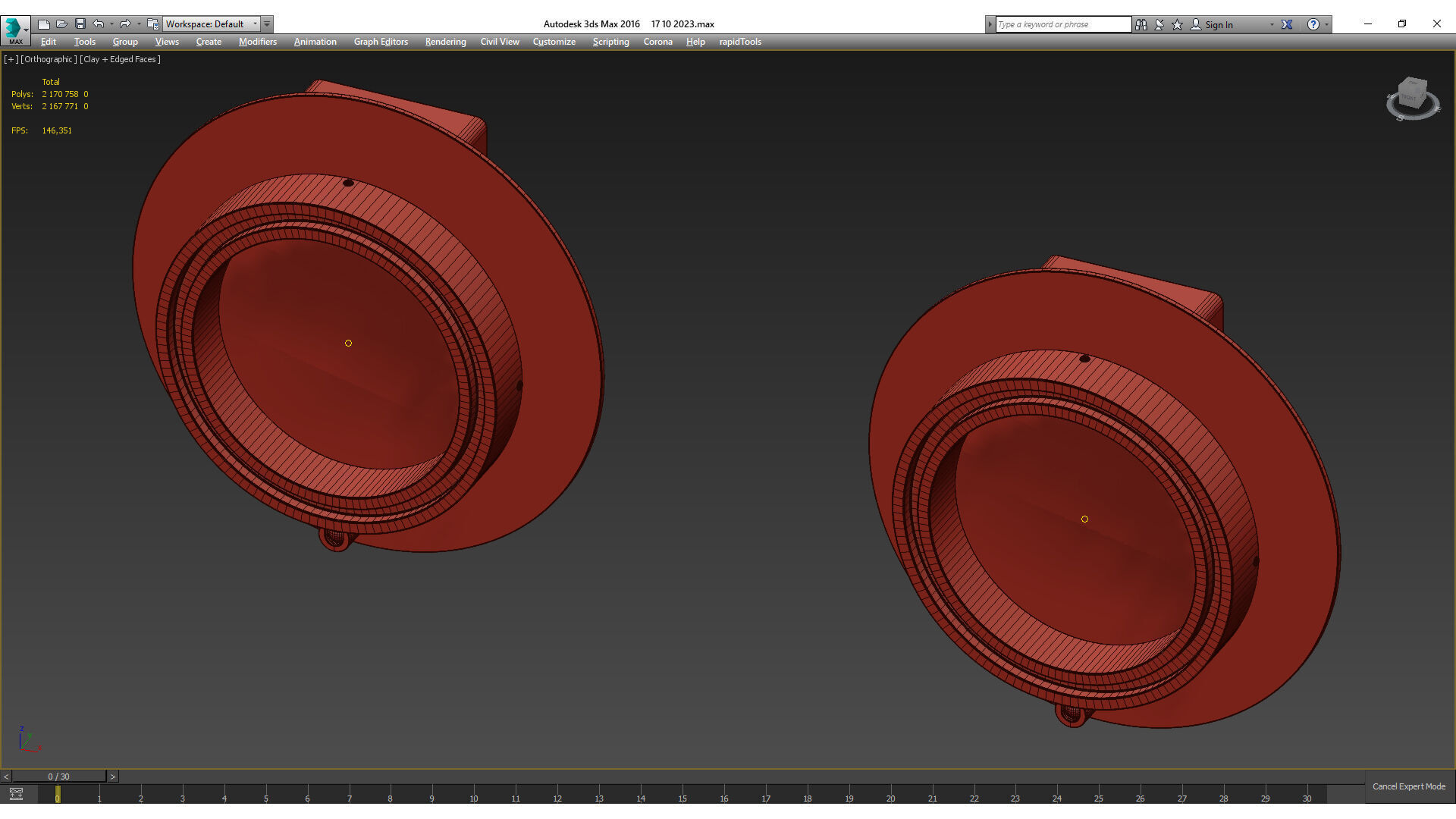Click frame 15 on the timeline
Screen dimensions: 1456x819
pos(682,798)
